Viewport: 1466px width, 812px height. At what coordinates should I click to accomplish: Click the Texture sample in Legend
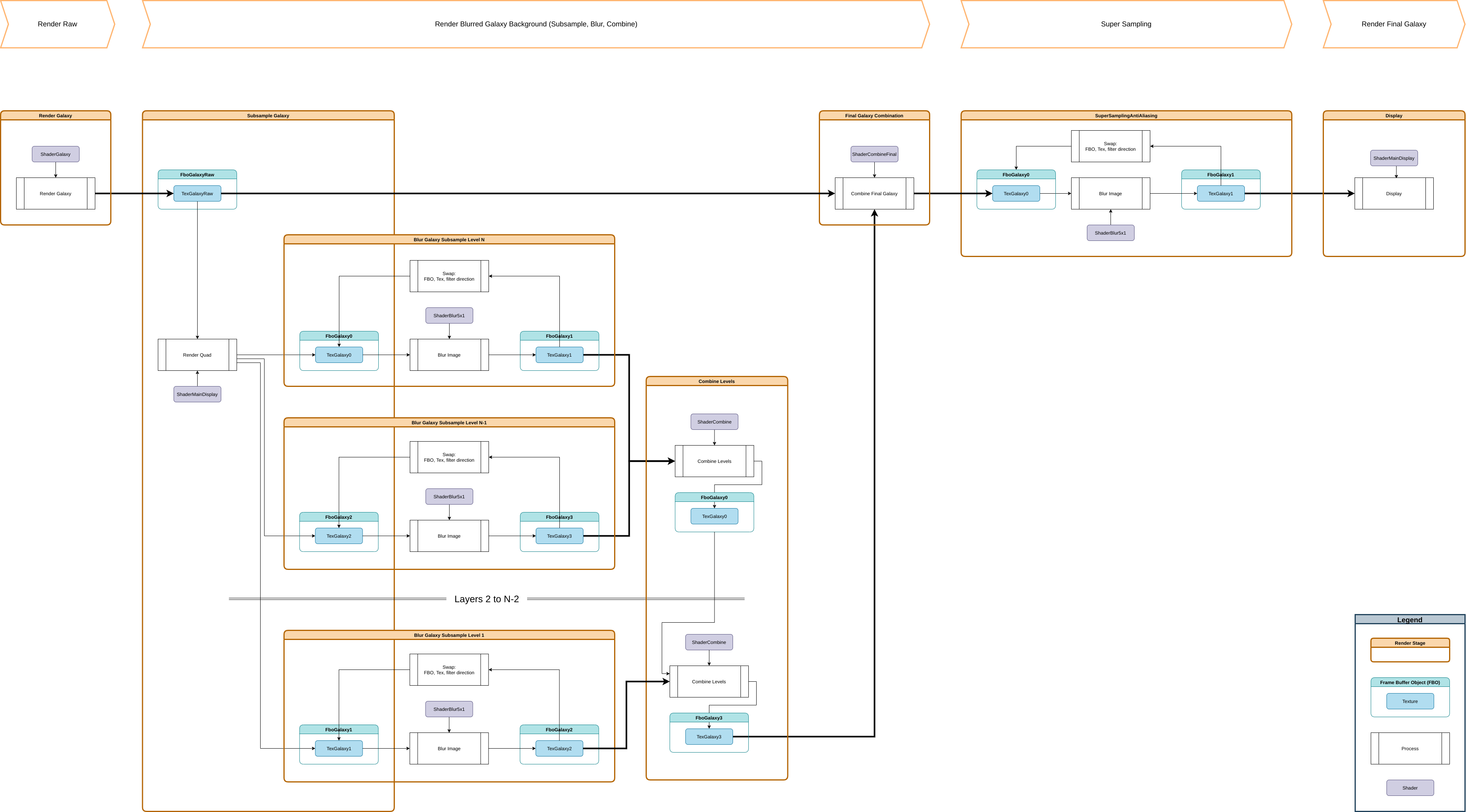pos(1410,702)
